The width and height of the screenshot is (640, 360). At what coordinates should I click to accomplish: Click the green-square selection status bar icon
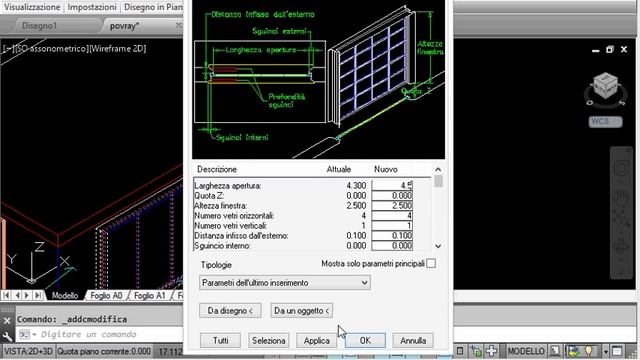476,351
